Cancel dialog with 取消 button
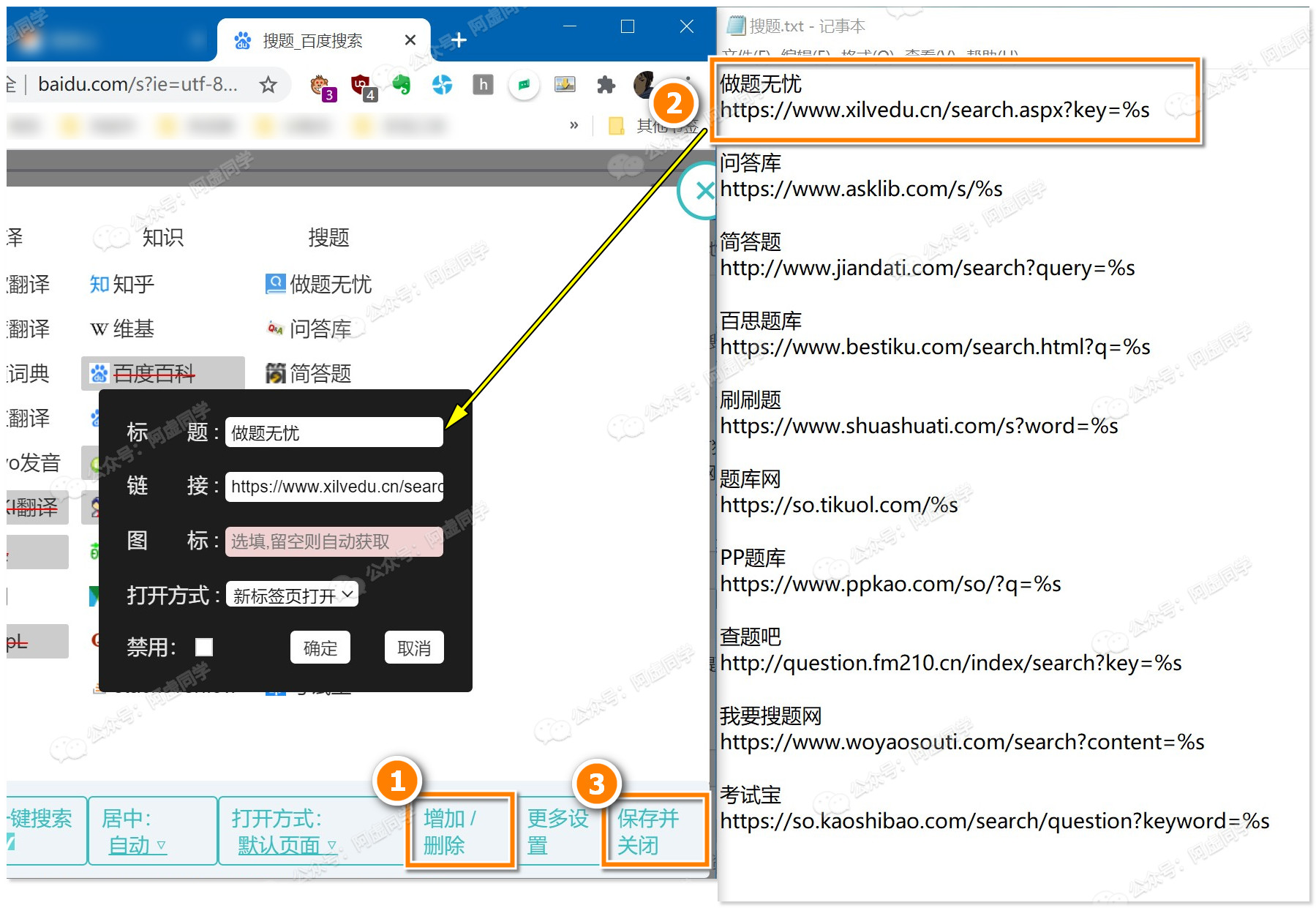 (x=414, y=648)
